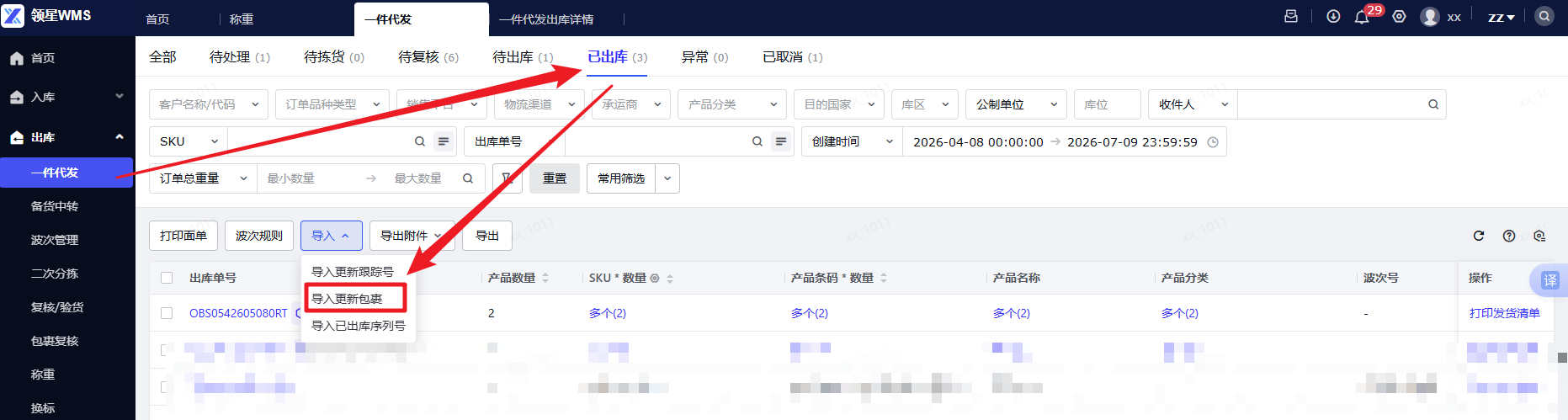Switch to the 全部 status tab

click(x=162, y=57)
